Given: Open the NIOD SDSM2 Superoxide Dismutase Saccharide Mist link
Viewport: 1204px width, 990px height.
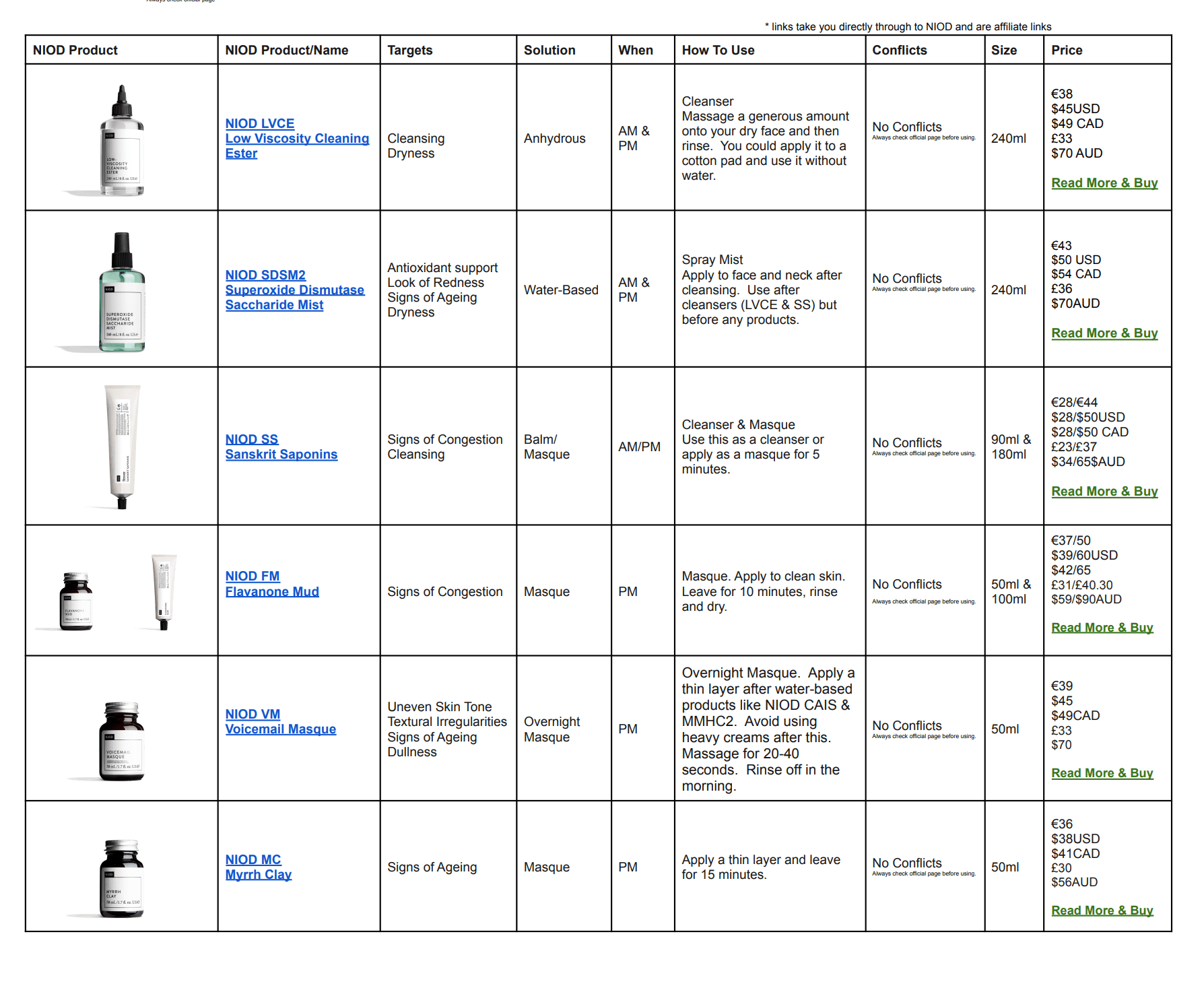Looking at the screenshot, I should pyautogui.click(x=294, y=290).
